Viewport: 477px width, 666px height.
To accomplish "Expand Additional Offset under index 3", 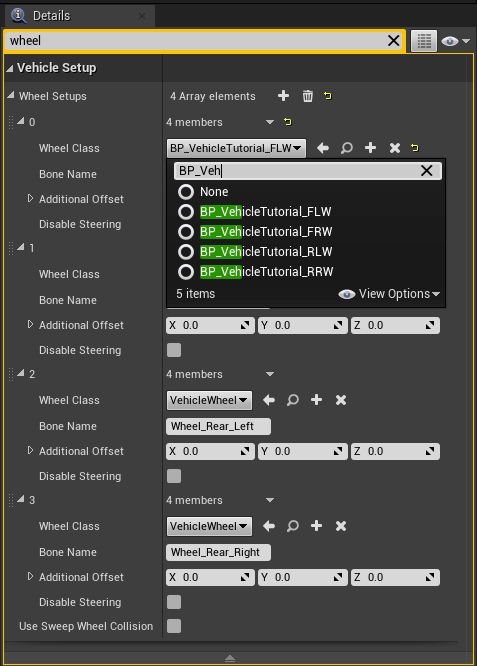I will 30,576.
